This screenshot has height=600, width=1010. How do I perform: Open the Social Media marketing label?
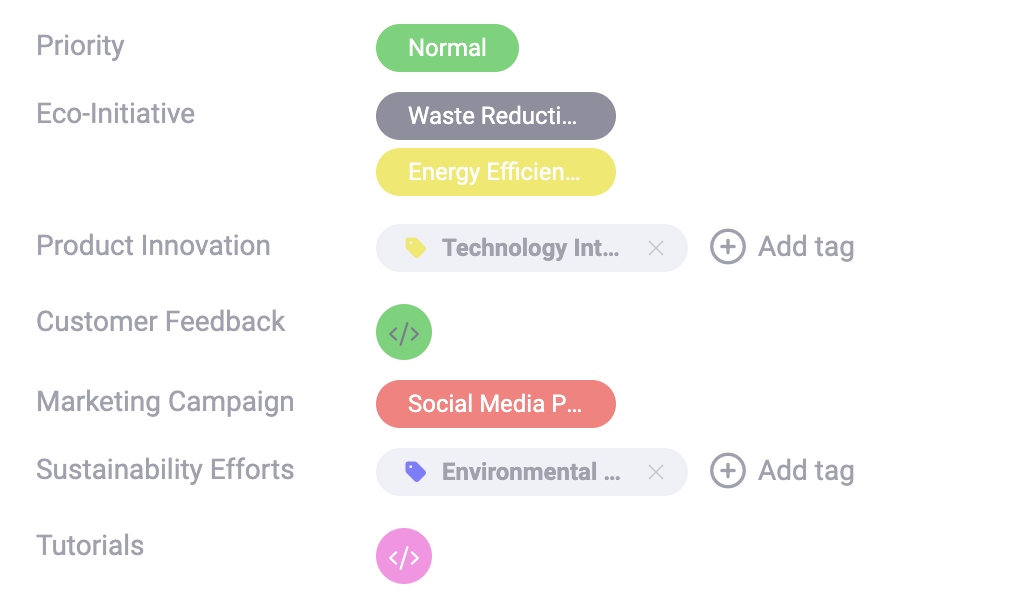tap(495, 404)
